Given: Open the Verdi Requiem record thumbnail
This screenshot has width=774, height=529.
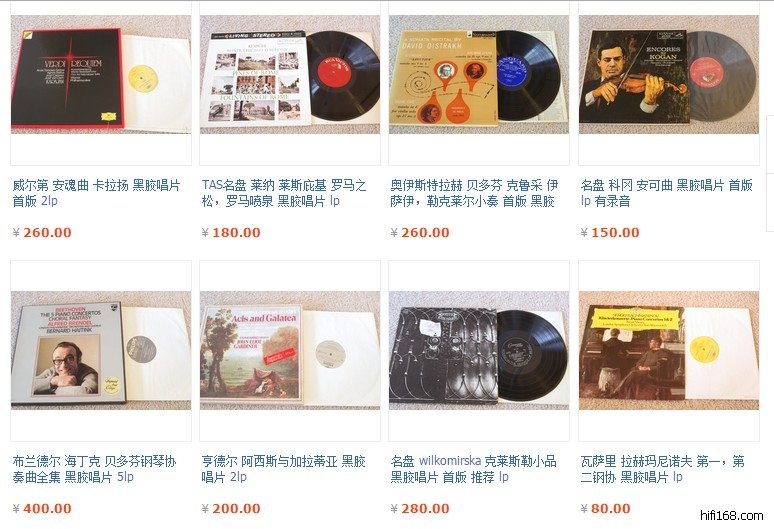Looking at the screenshot, I should click(x=101, y=74).
